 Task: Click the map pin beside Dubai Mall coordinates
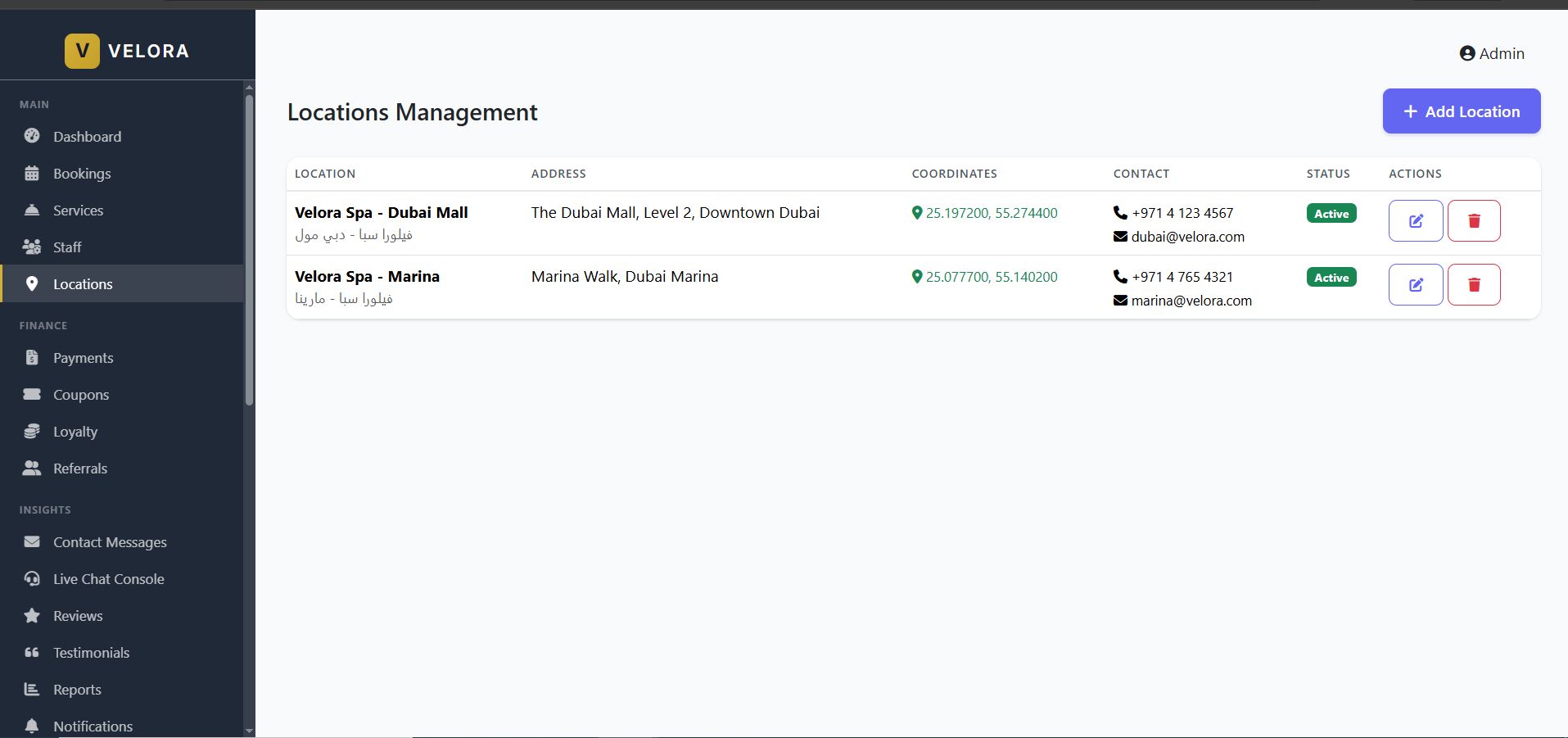(x=917, y=213)
